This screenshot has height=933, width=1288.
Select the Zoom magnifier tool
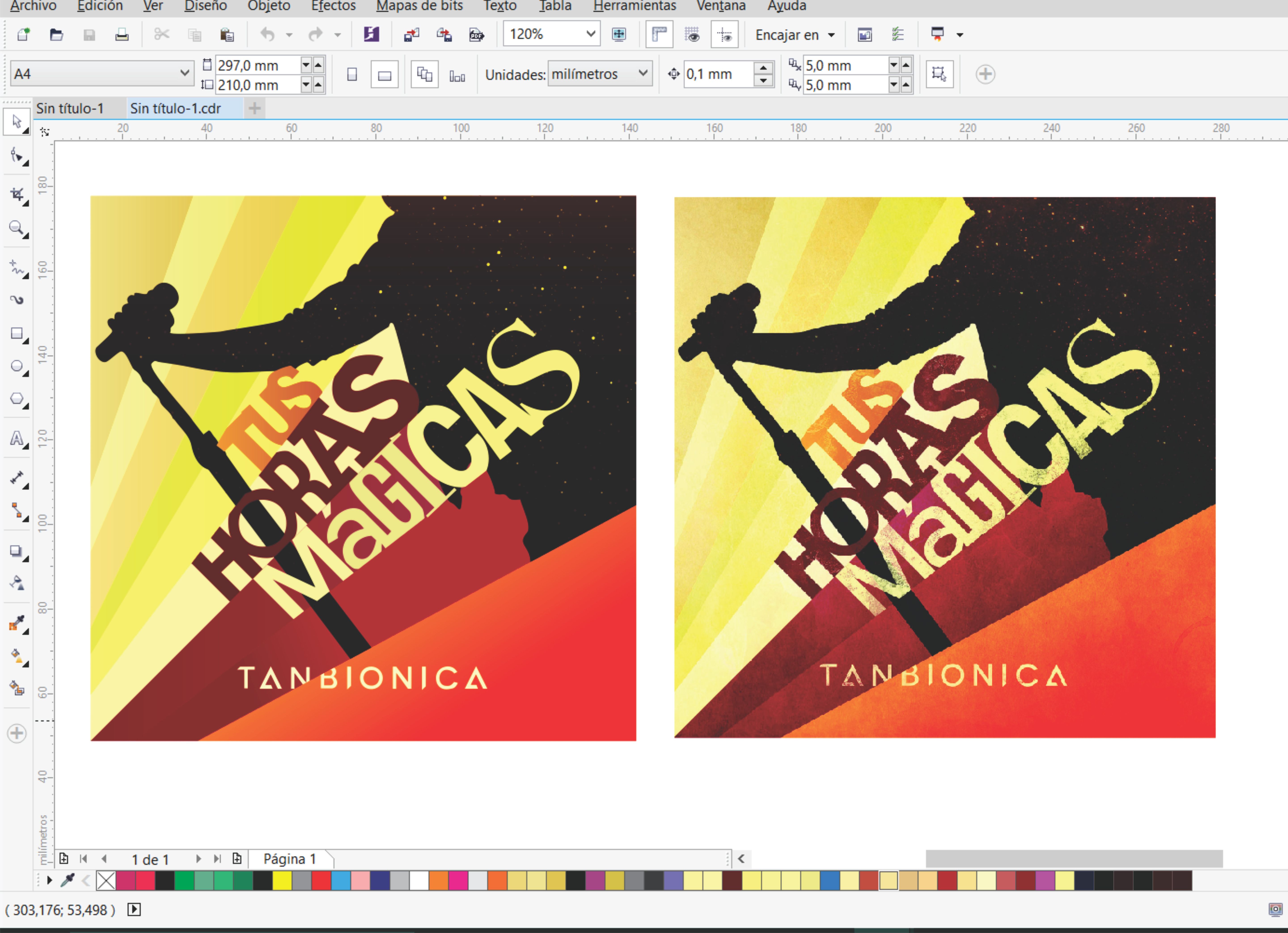pos(17,228)
